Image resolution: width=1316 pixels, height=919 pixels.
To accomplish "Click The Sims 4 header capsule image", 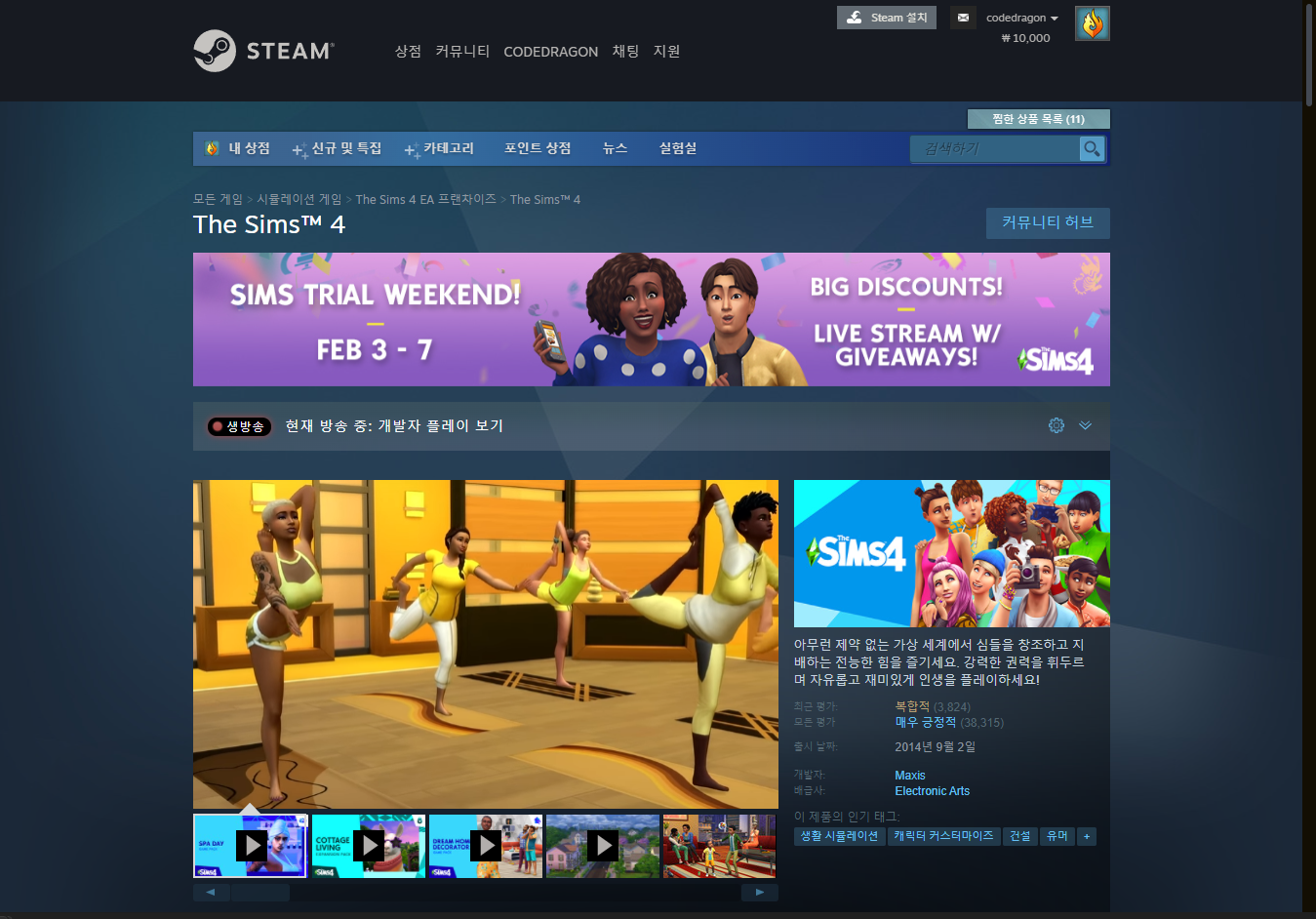I will (952, 553).
